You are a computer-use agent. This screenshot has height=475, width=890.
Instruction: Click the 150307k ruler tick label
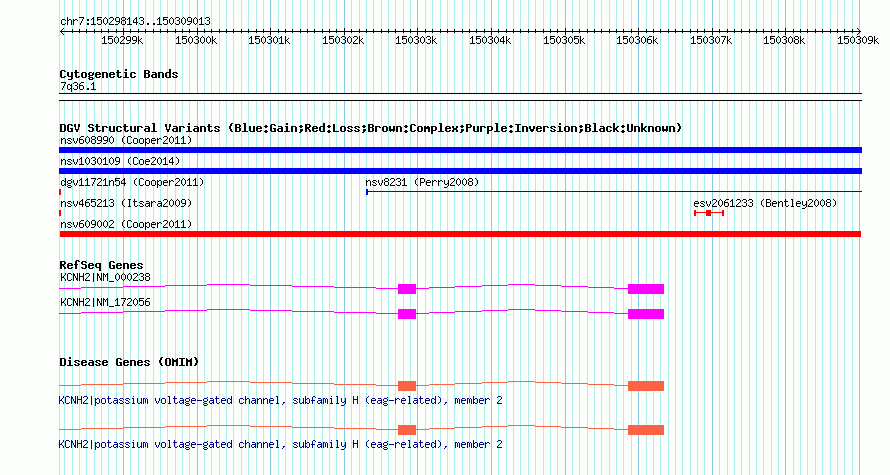[x=711, y=40]
